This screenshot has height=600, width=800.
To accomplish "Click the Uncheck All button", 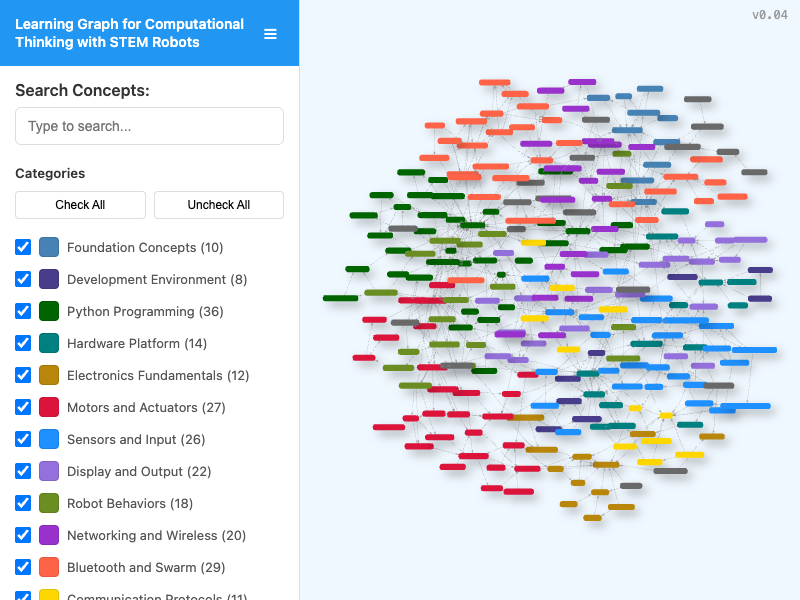I will click(x=219, y=205).
